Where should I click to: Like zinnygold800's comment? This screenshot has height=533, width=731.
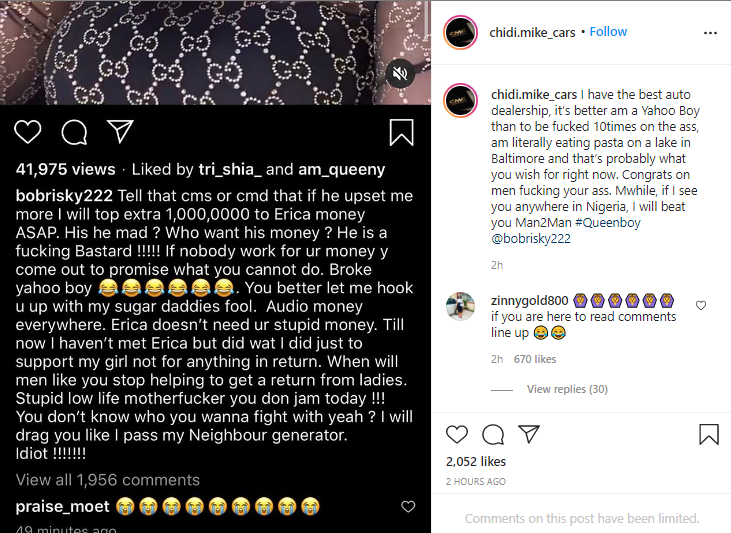click(701, 305)
